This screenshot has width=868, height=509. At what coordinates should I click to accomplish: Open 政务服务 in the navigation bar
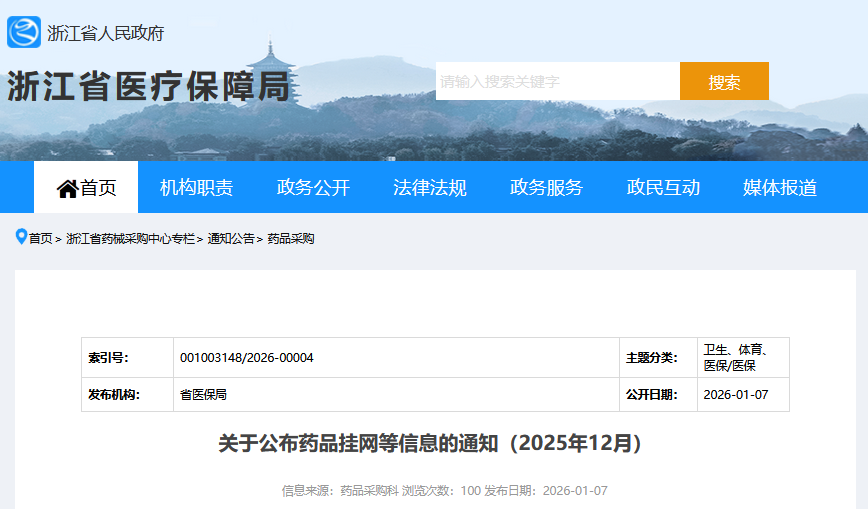coord(546,188)
